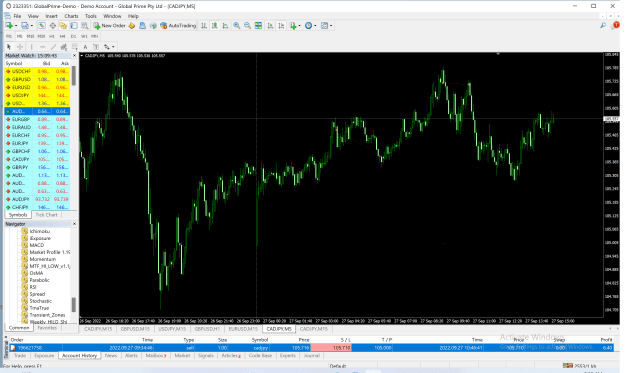This screenshot has height=373, width=625.
Task: Switch to the Journal tab in Terminal
Action: (312, 355)
